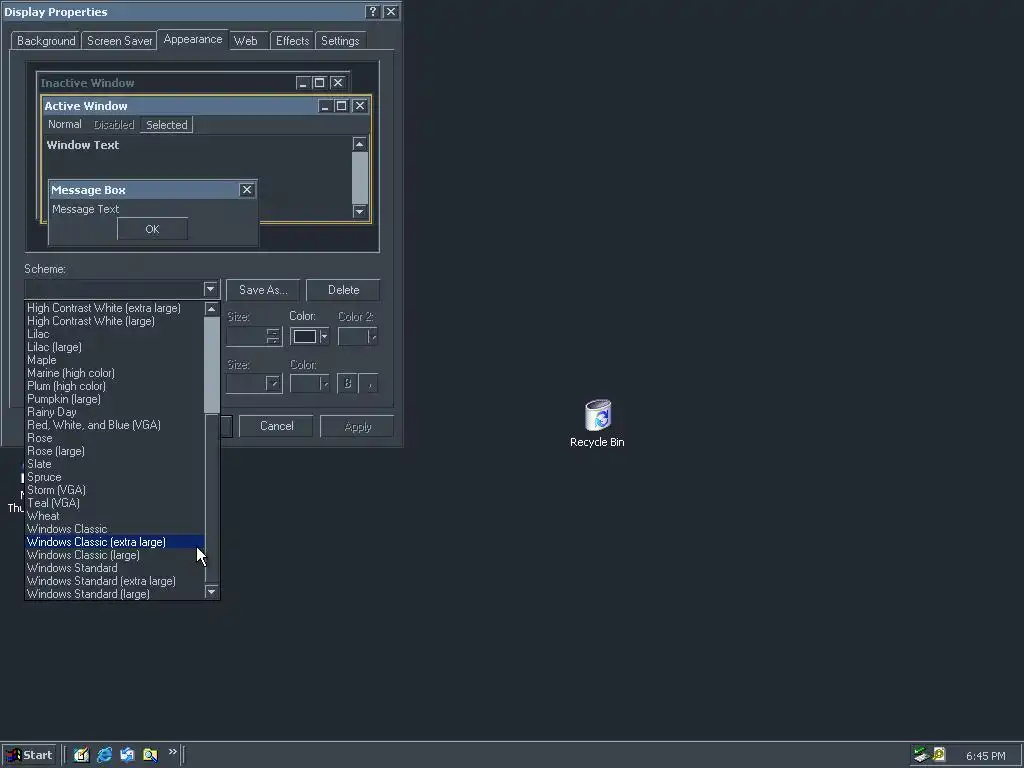Click the Delete scheme button
This screenshot has width=1024, height=768.
click(344, 290)
